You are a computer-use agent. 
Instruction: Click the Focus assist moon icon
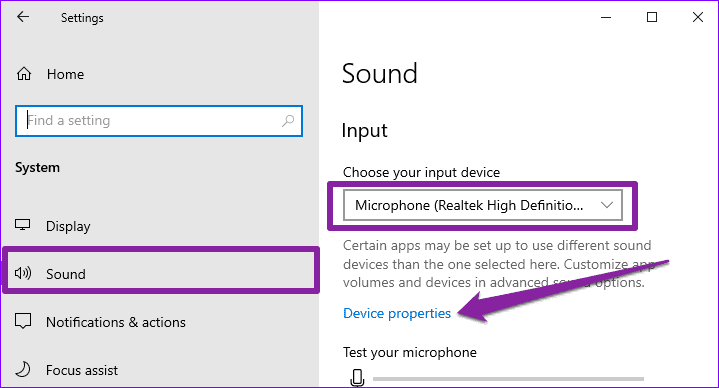click(22, 369)
